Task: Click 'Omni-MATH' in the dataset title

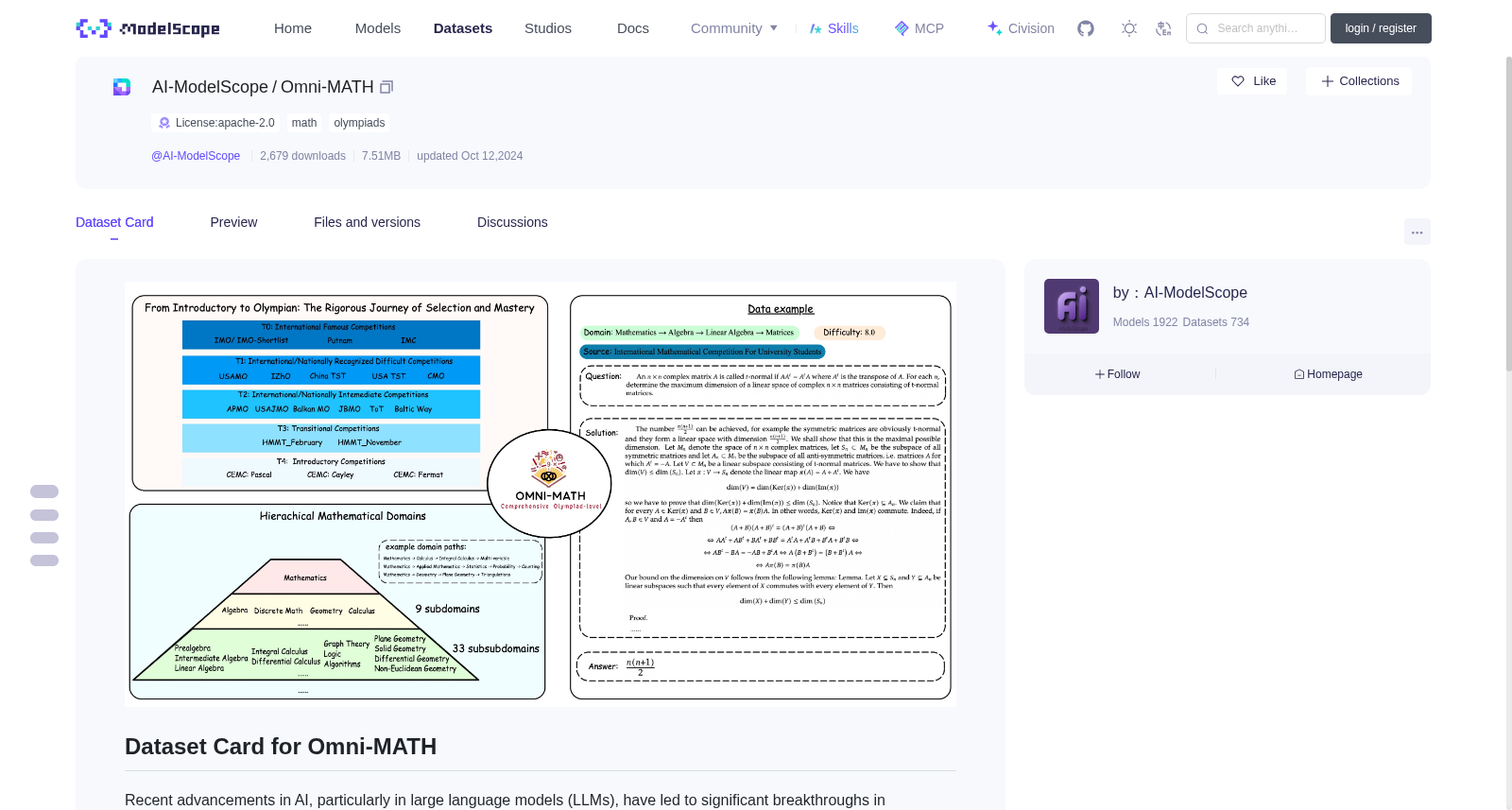Action: [327, 87]
